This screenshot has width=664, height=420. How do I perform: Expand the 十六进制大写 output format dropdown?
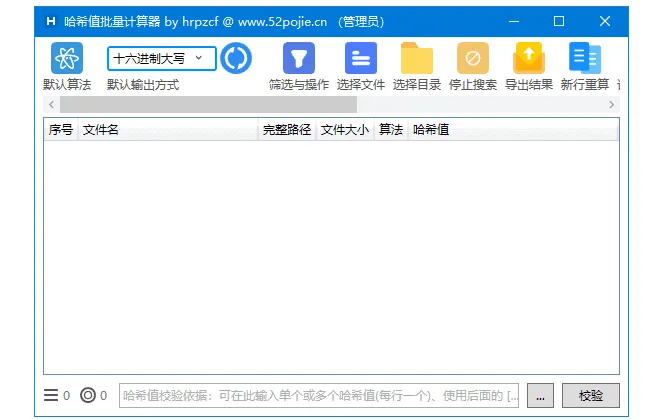click(x=161, y=58)
